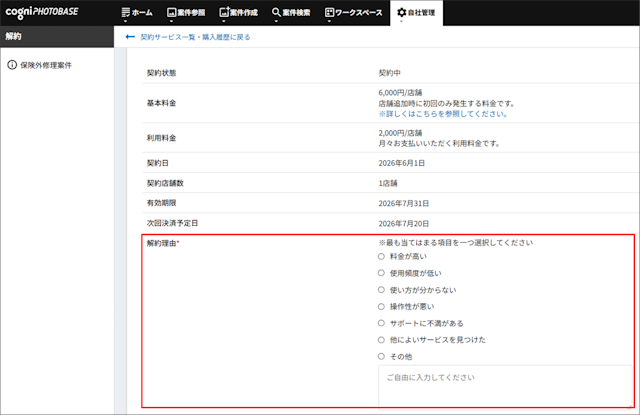The width and height of the screenshot is (640, 415).
Task: Open 保険外修理案件 in the sidebar
Action: coord(46,65)
